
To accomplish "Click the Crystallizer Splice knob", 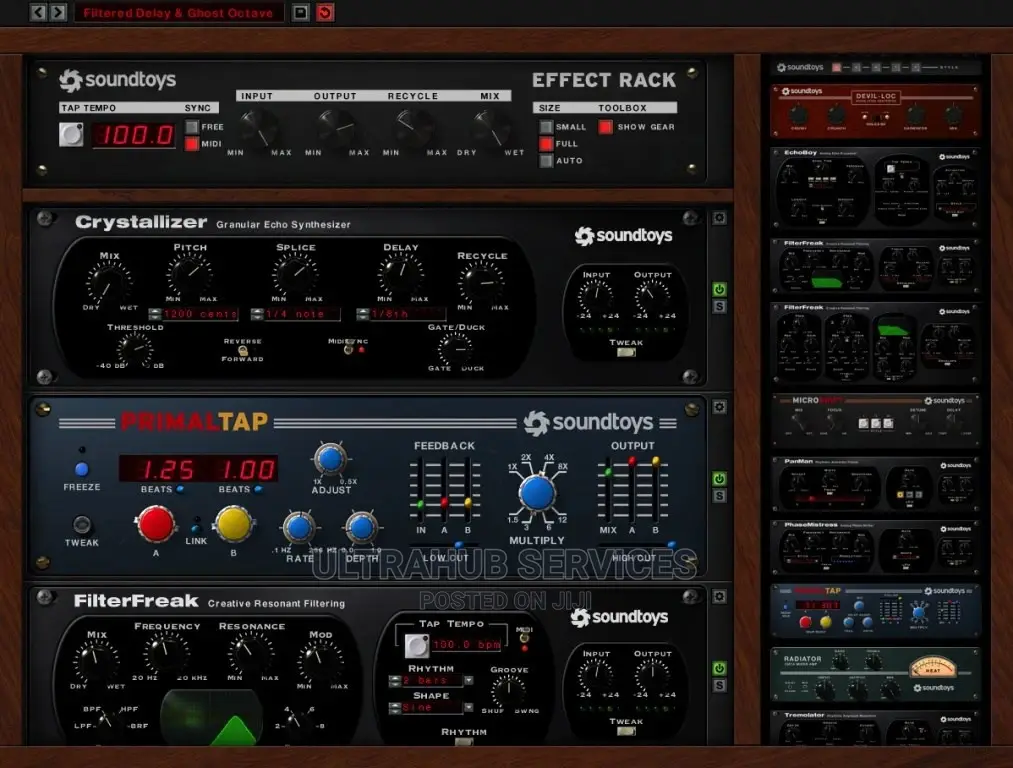I will click(x=295, y=274).
